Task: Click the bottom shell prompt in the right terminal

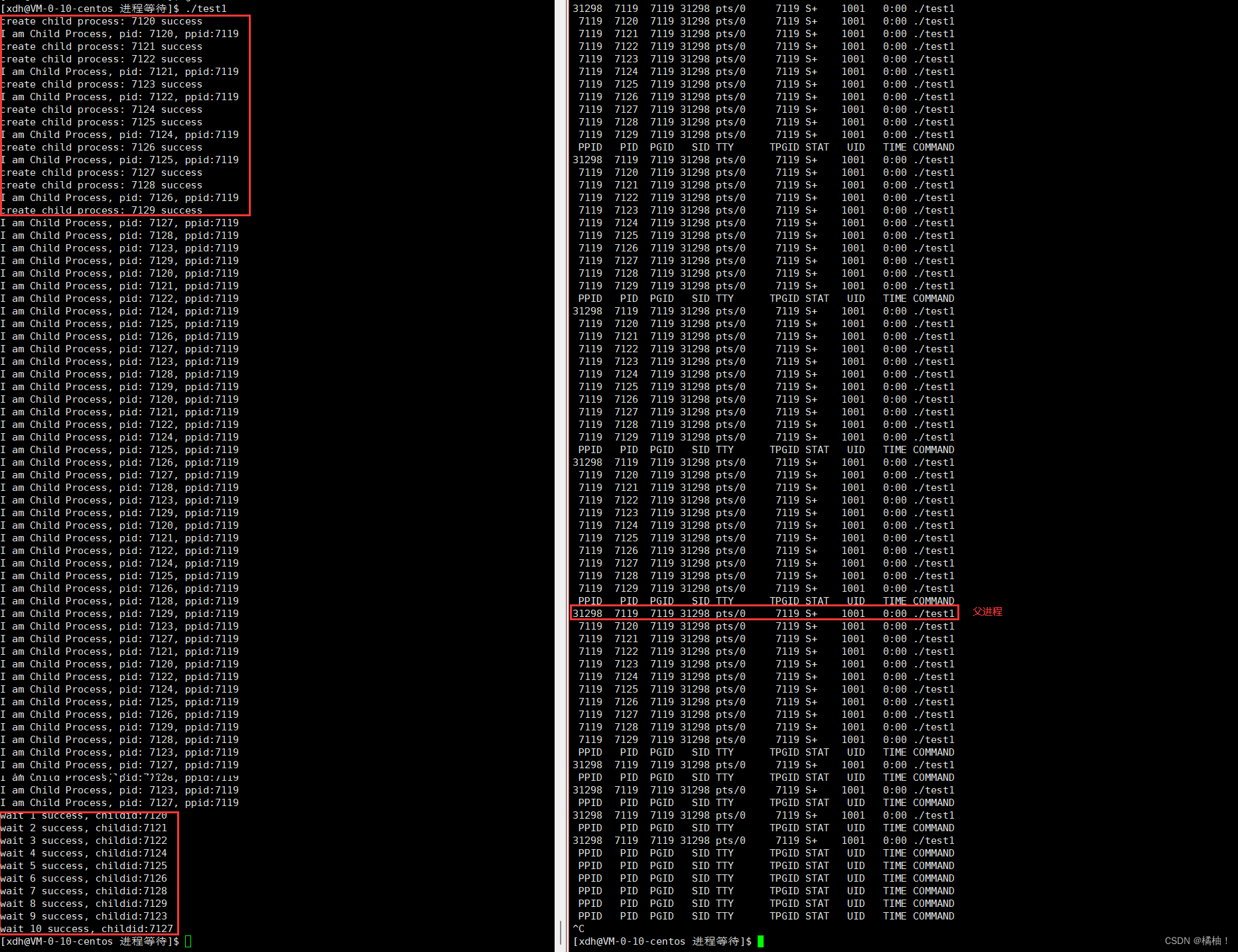Action: coord(662,941)
